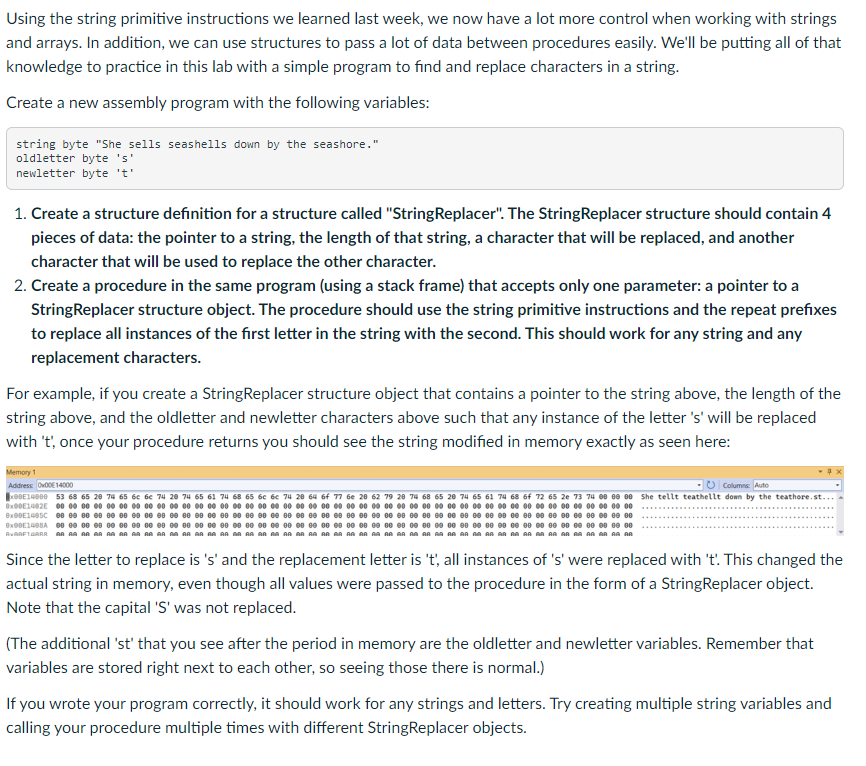Expand the Address history dropdown arrow
This screenshot has height=766, width=866.
pos(699,485)
